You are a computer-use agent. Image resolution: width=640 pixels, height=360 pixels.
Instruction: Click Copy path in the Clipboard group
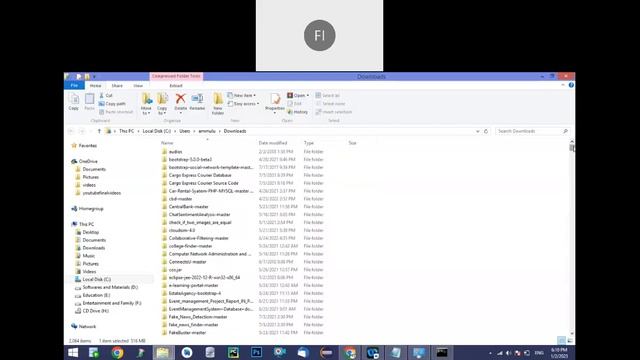tap(112, 104)
